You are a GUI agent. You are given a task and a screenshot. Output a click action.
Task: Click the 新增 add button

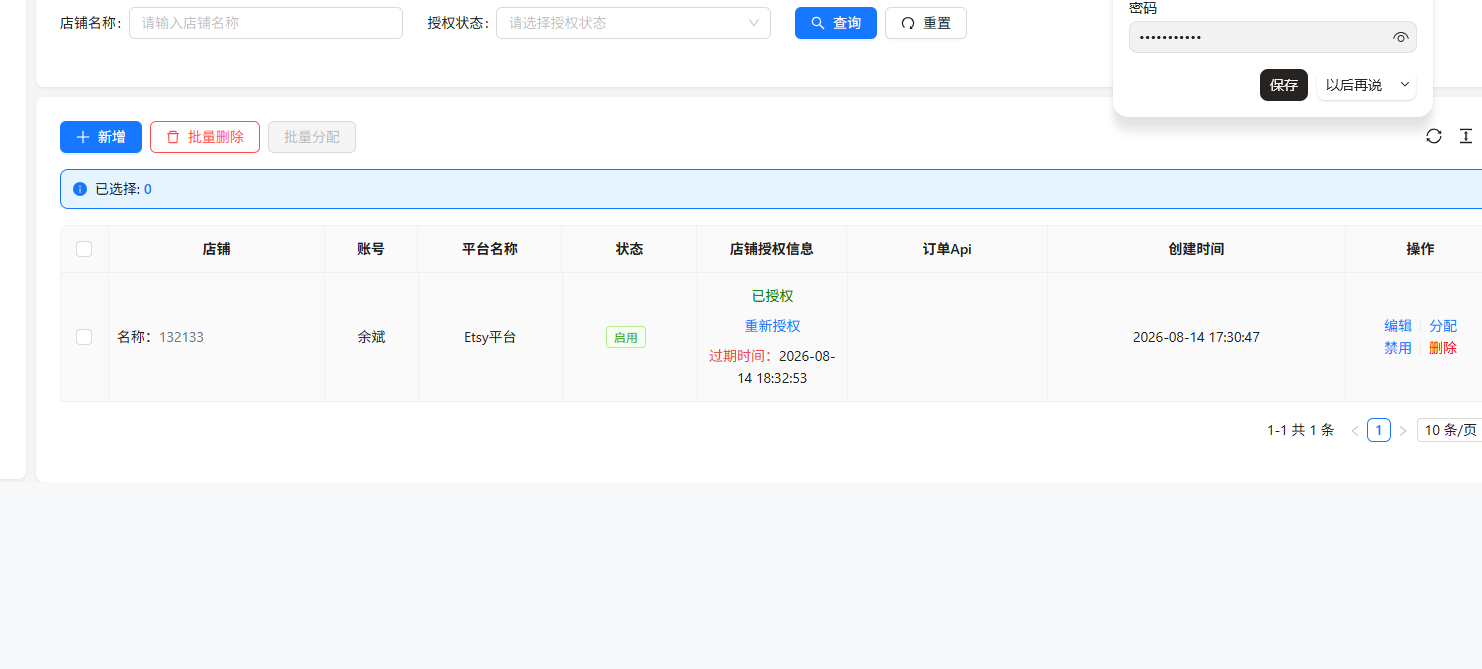click(101, 137)
